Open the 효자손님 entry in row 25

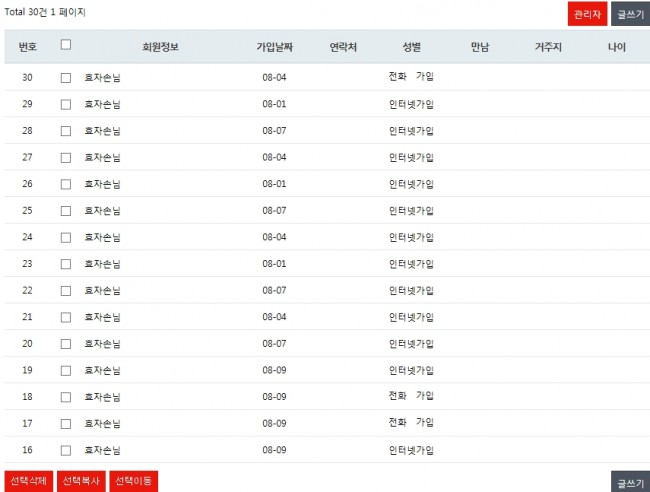pyautogui.click(x=102, y=211)
